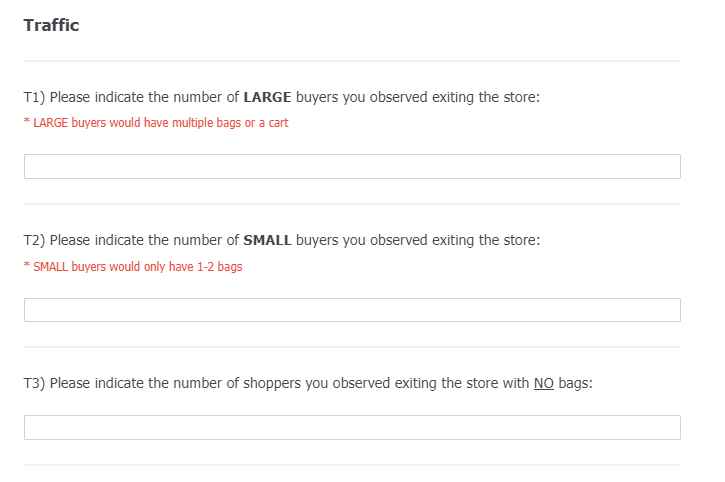This screenshot has width=725, height=482.
Task: Click the word bags: ending question T3
Action: tap(576, 384)
